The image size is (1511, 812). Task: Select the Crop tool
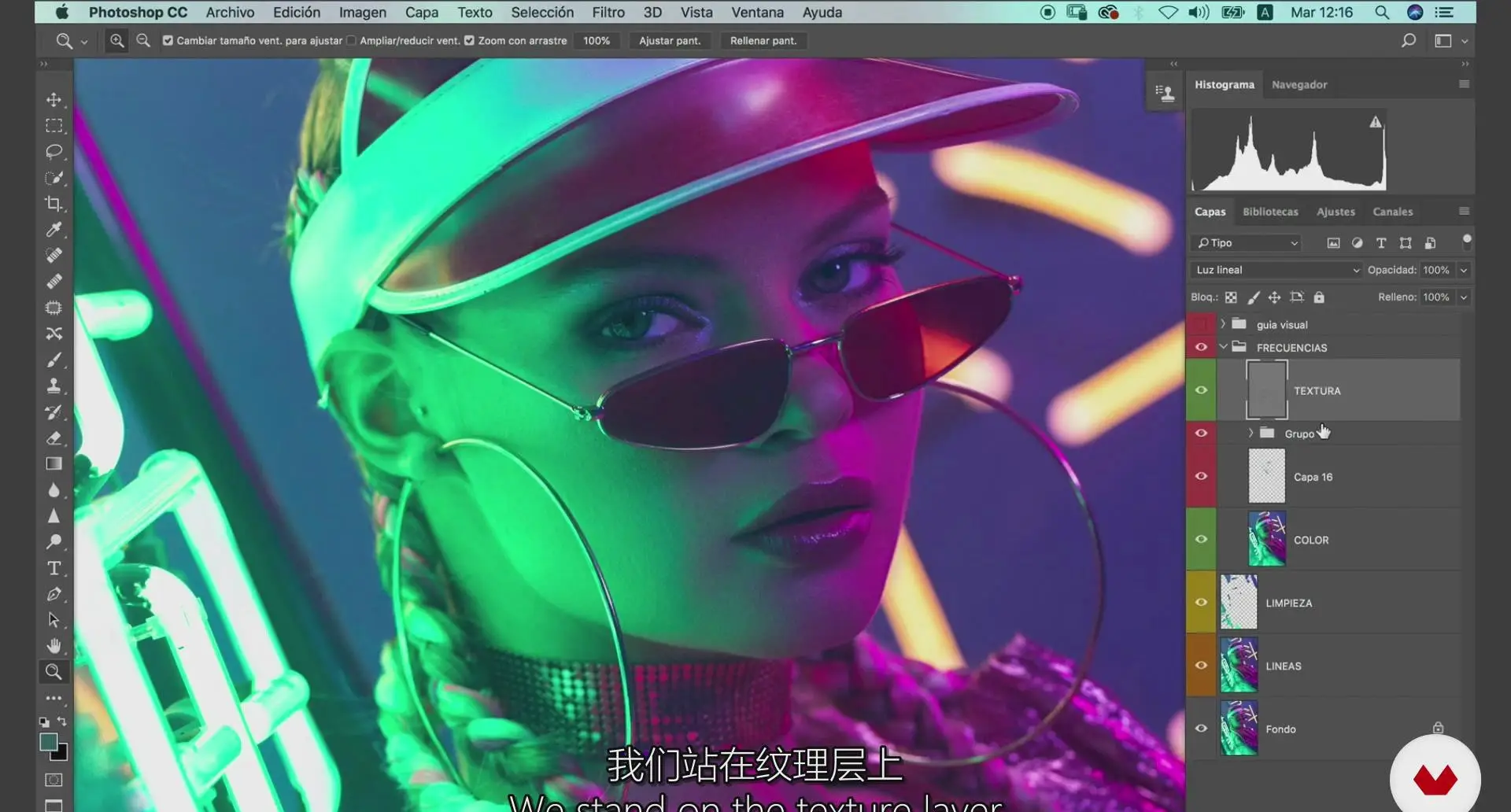(54, 204)
